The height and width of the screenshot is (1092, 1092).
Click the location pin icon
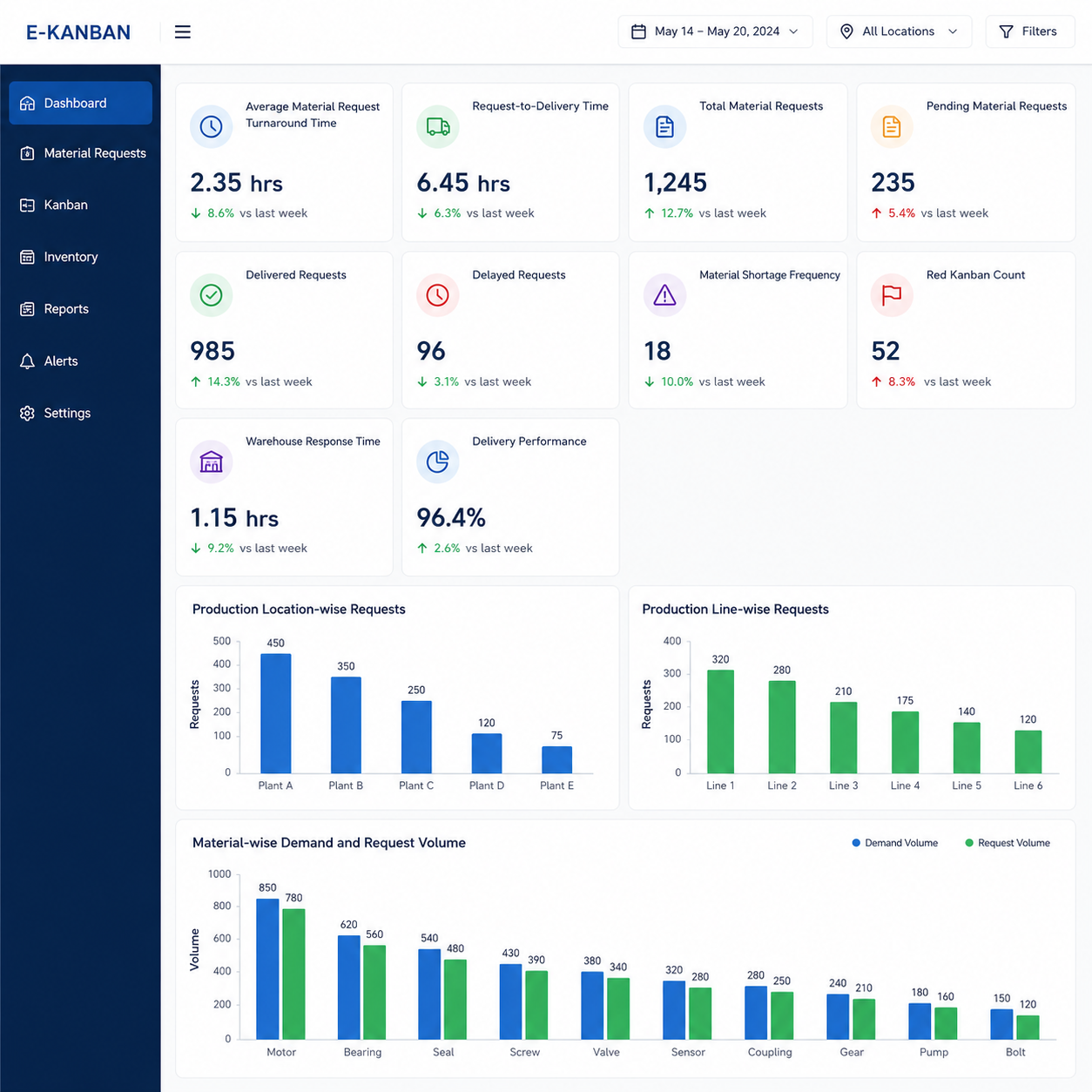pyautogui.click(x=846, y=31)
